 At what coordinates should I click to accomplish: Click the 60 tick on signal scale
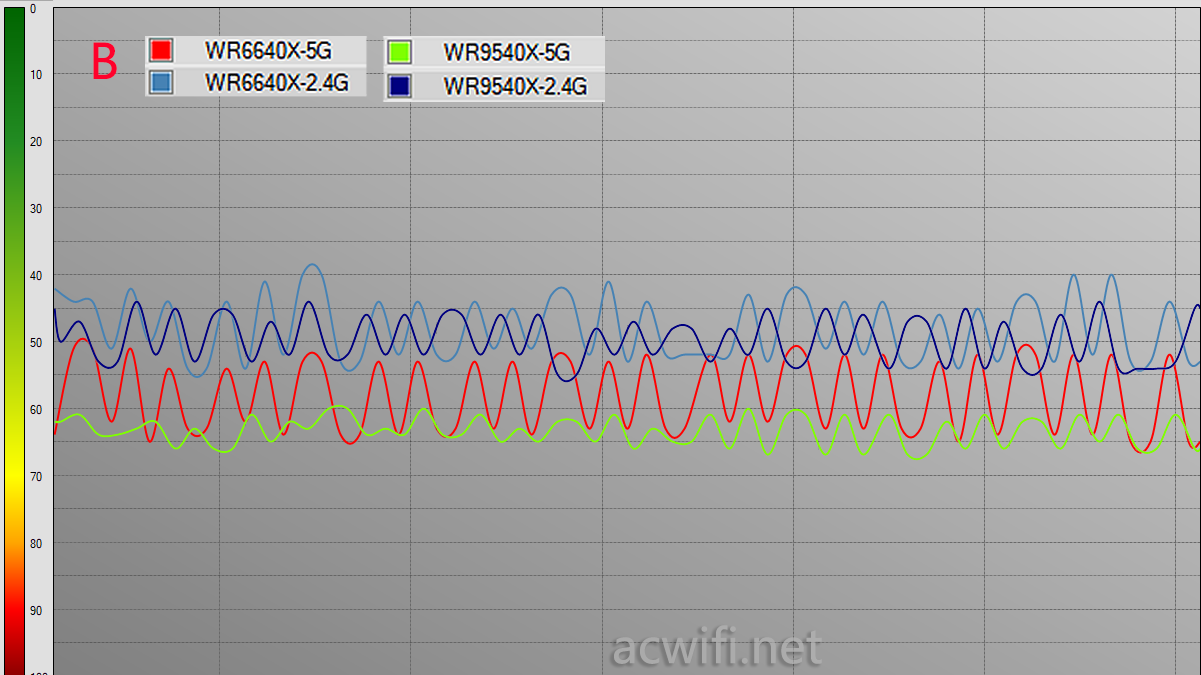pos(36,410)
